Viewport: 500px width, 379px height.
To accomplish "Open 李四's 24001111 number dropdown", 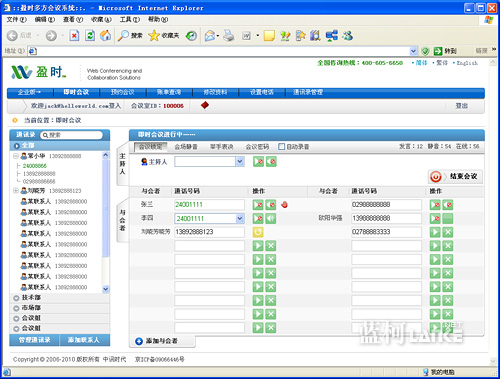I will tap(240, 218).
